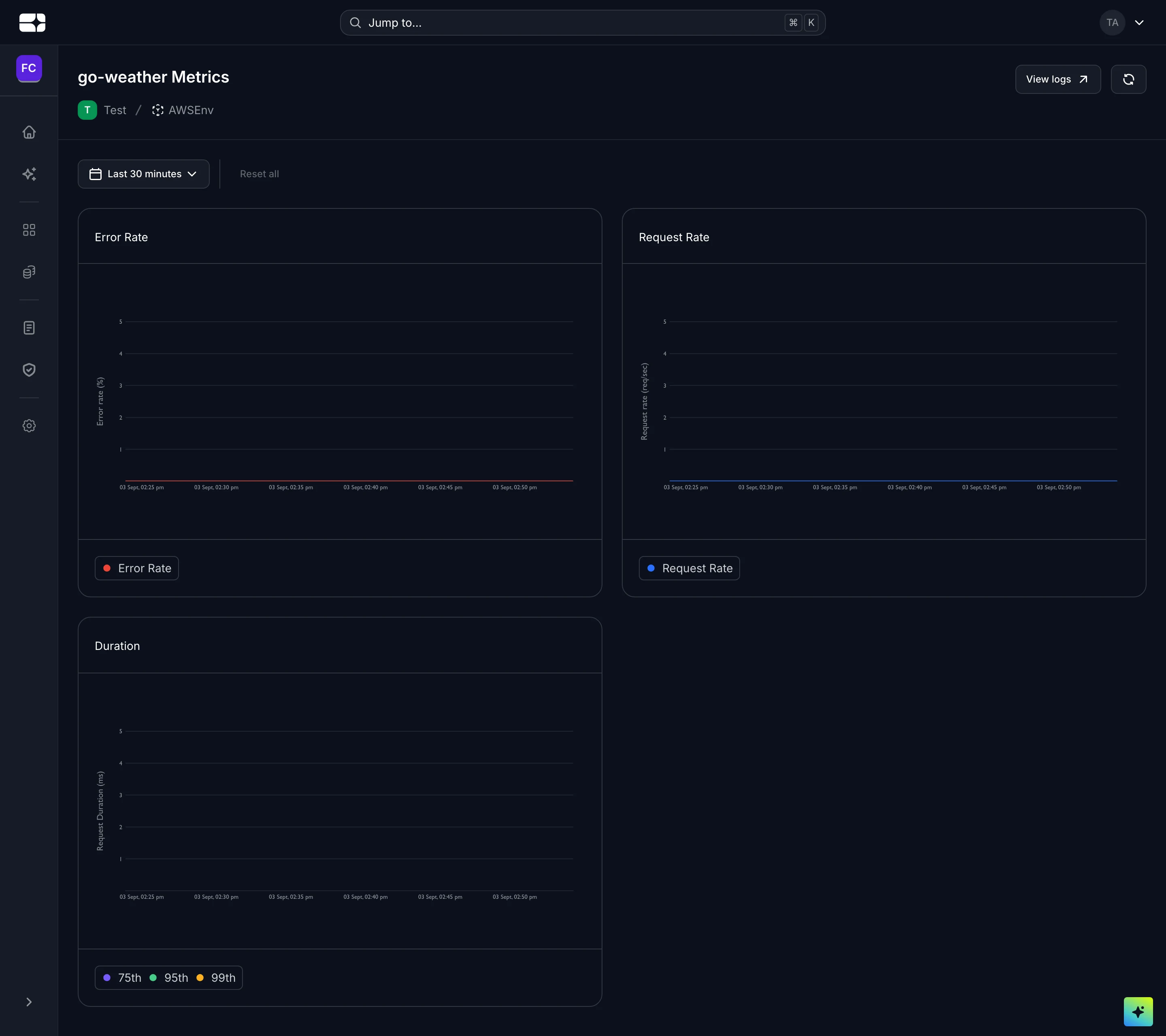This screenshot has width=1166, height=1036.
Task: Click the go-weather Metrics heading
Action: tap(153, 77)
